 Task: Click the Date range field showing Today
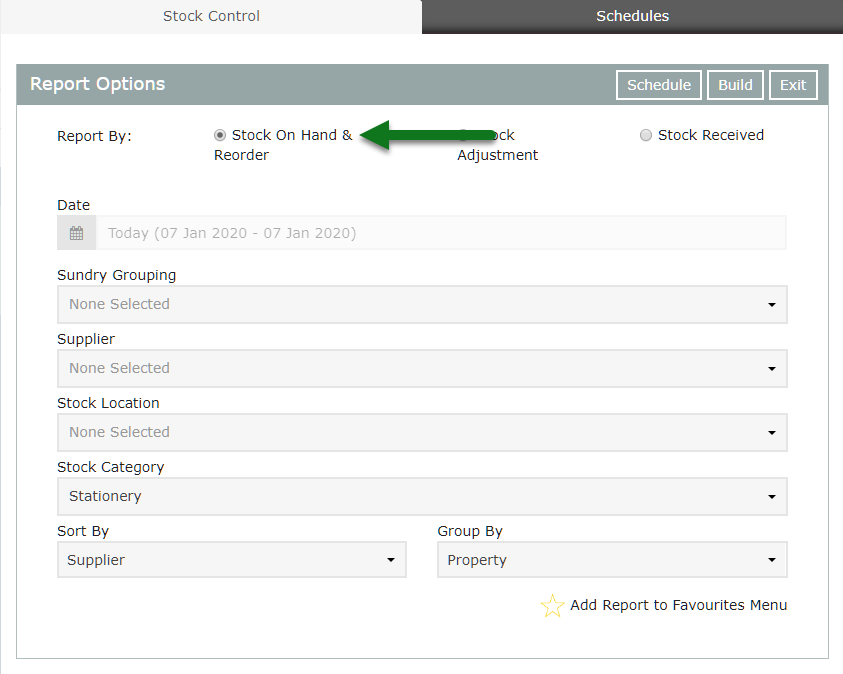pyautogui.click(x=441, y=233)
